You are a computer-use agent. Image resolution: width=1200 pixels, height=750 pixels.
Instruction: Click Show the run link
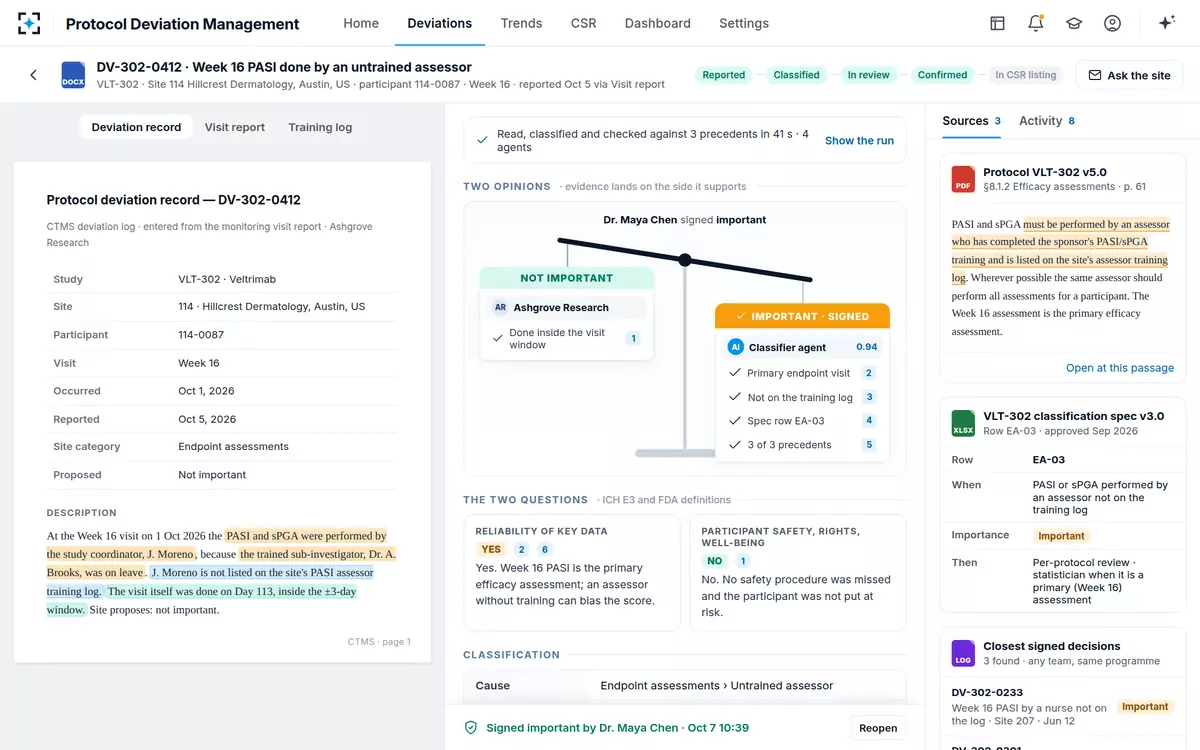859,141
